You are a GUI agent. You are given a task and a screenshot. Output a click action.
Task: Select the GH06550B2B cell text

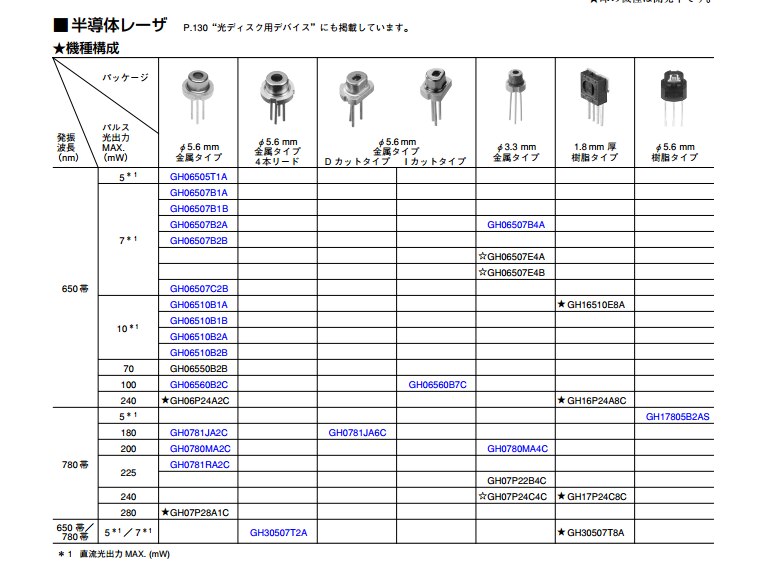click(198, 368)
